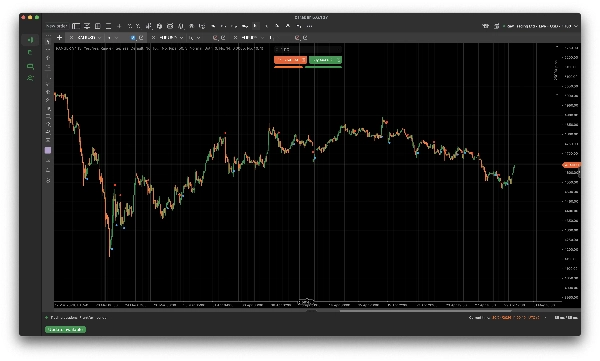Click the toolbar icon just left of the account selector
600x361 pixels.
coord(496,26)
